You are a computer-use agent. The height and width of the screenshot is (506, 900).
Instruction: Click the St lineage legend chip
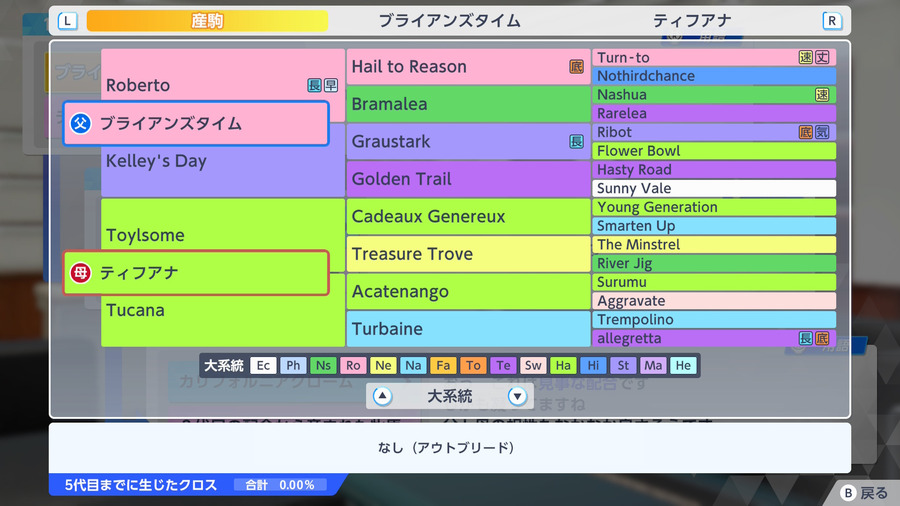[623, 365]
